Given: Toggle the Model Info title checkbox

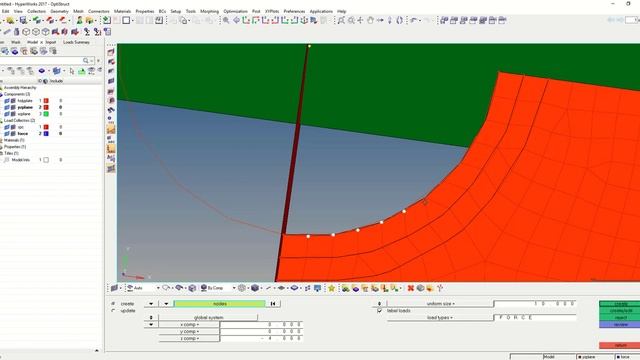Looking at the screenshot, I should click(x=46, y=160).
